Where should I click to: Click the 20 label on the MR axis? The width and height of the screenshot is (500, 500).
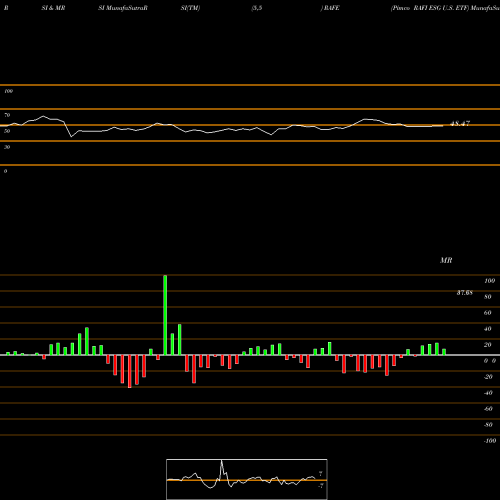pos(488,345)
